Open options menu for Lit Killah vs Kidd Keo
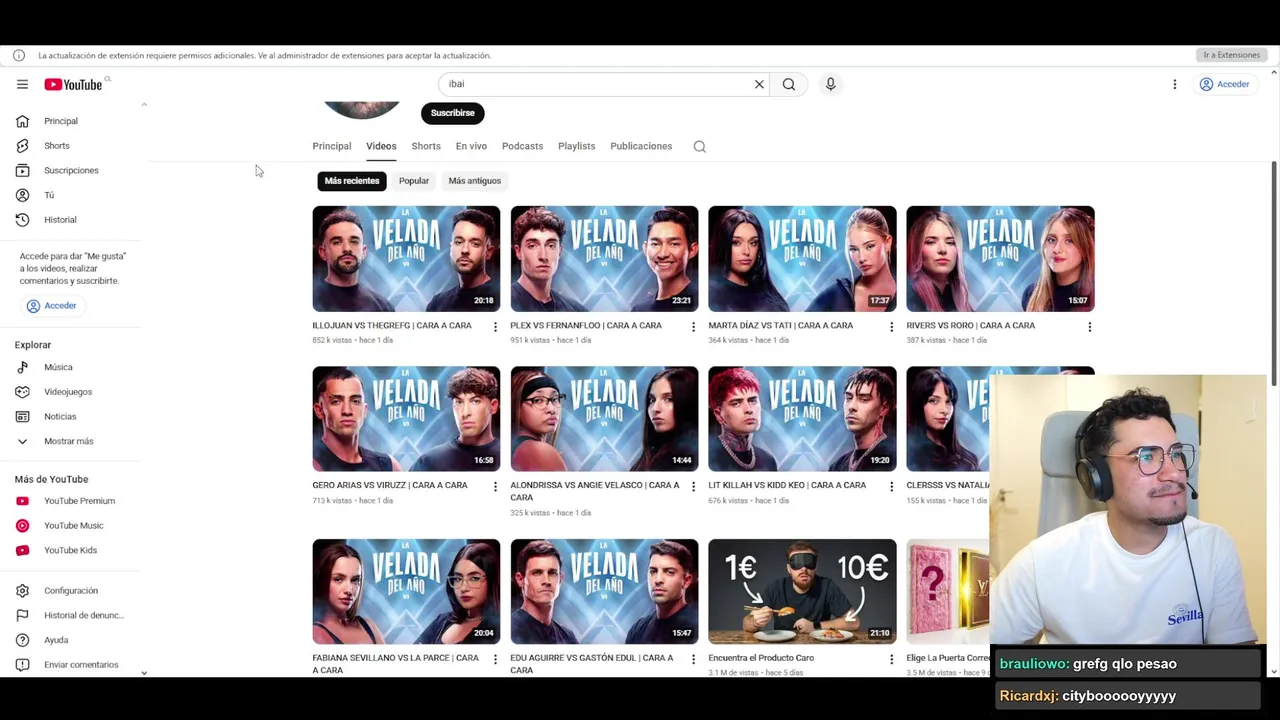The height and width of the screenshot is (720, 1280). tap(891, 487)
